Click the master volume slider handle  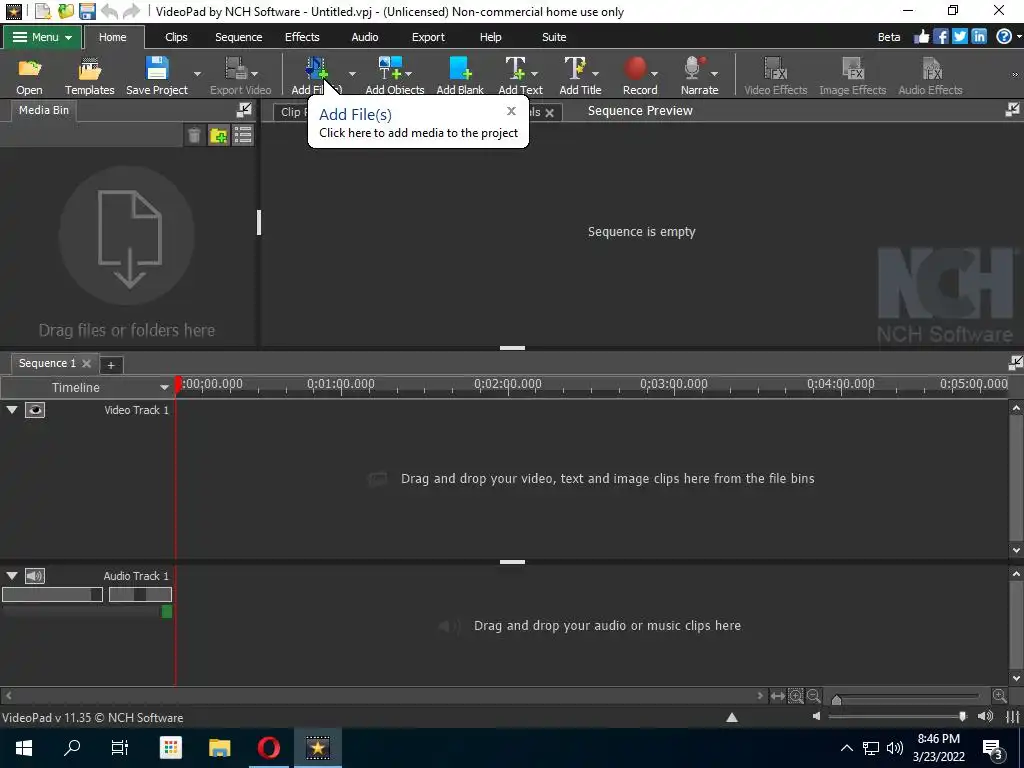click(x=962, y=716)
